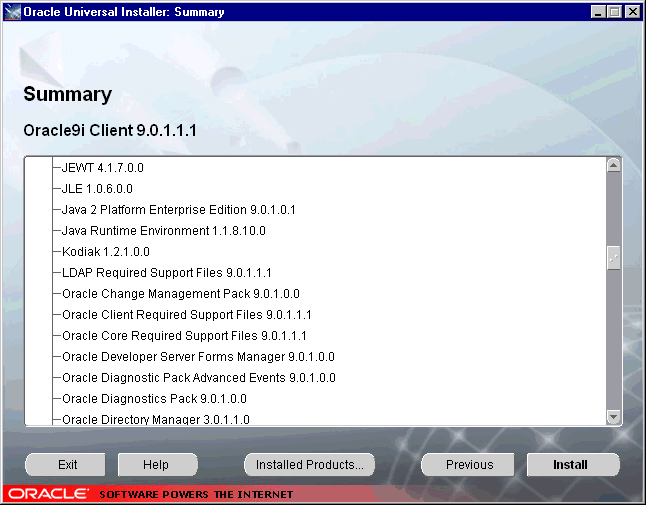The height and width of the screenshot is (505, 646).
Task: Select Oracle Diagnostic Pack Advanced Events row
Action: [x=199, y=378]
